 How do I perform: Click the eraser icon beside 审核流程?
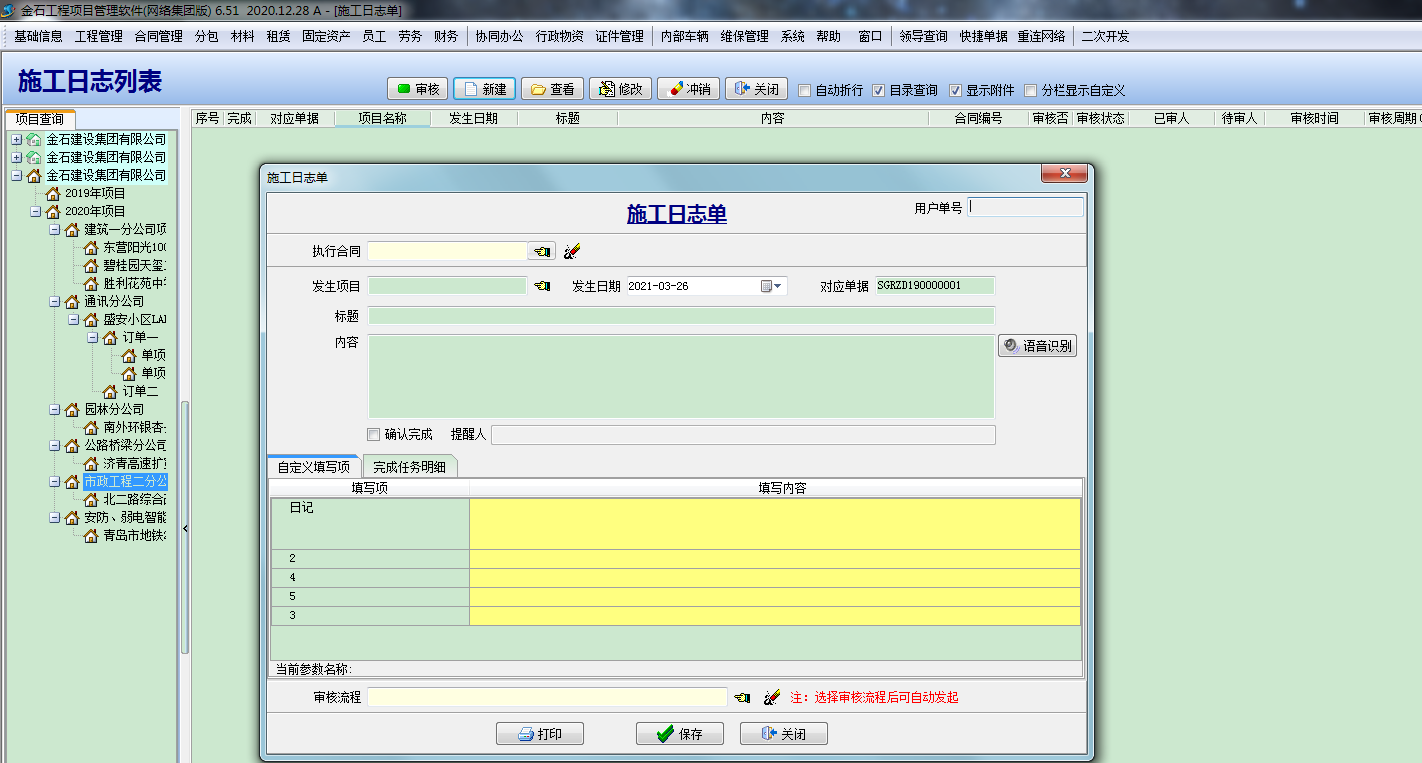tap(772, 697)
